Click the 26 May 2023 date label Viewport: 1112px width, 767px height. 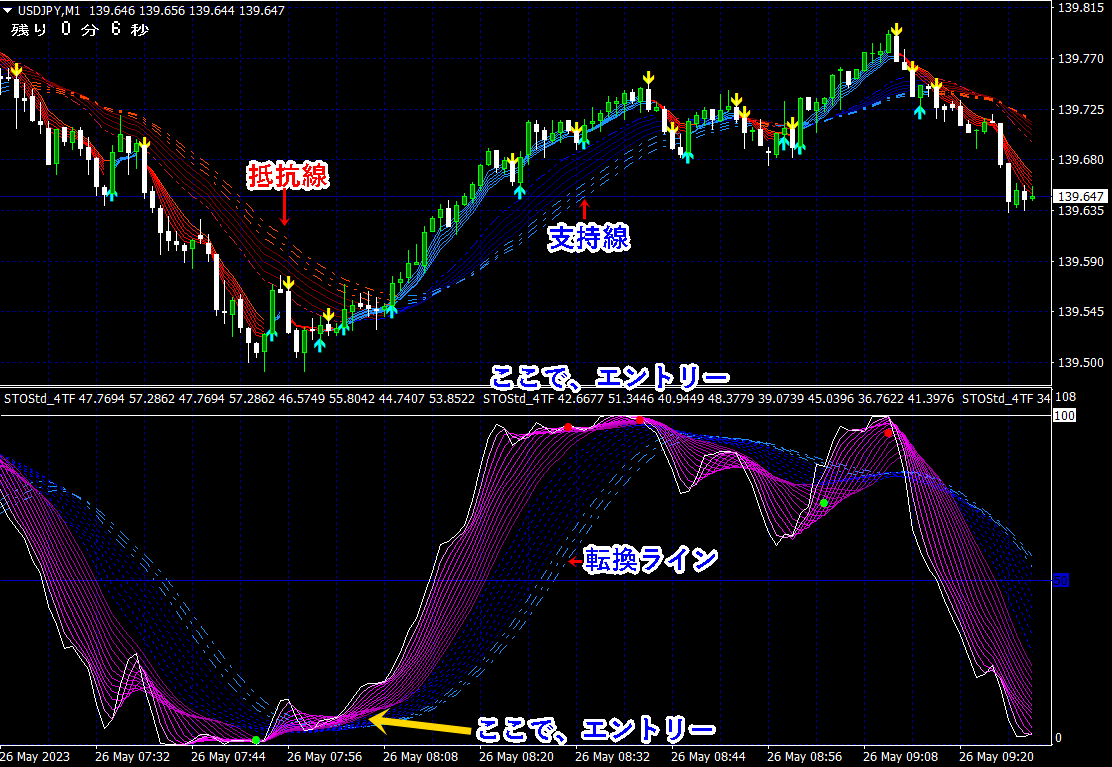click(35, 757)
